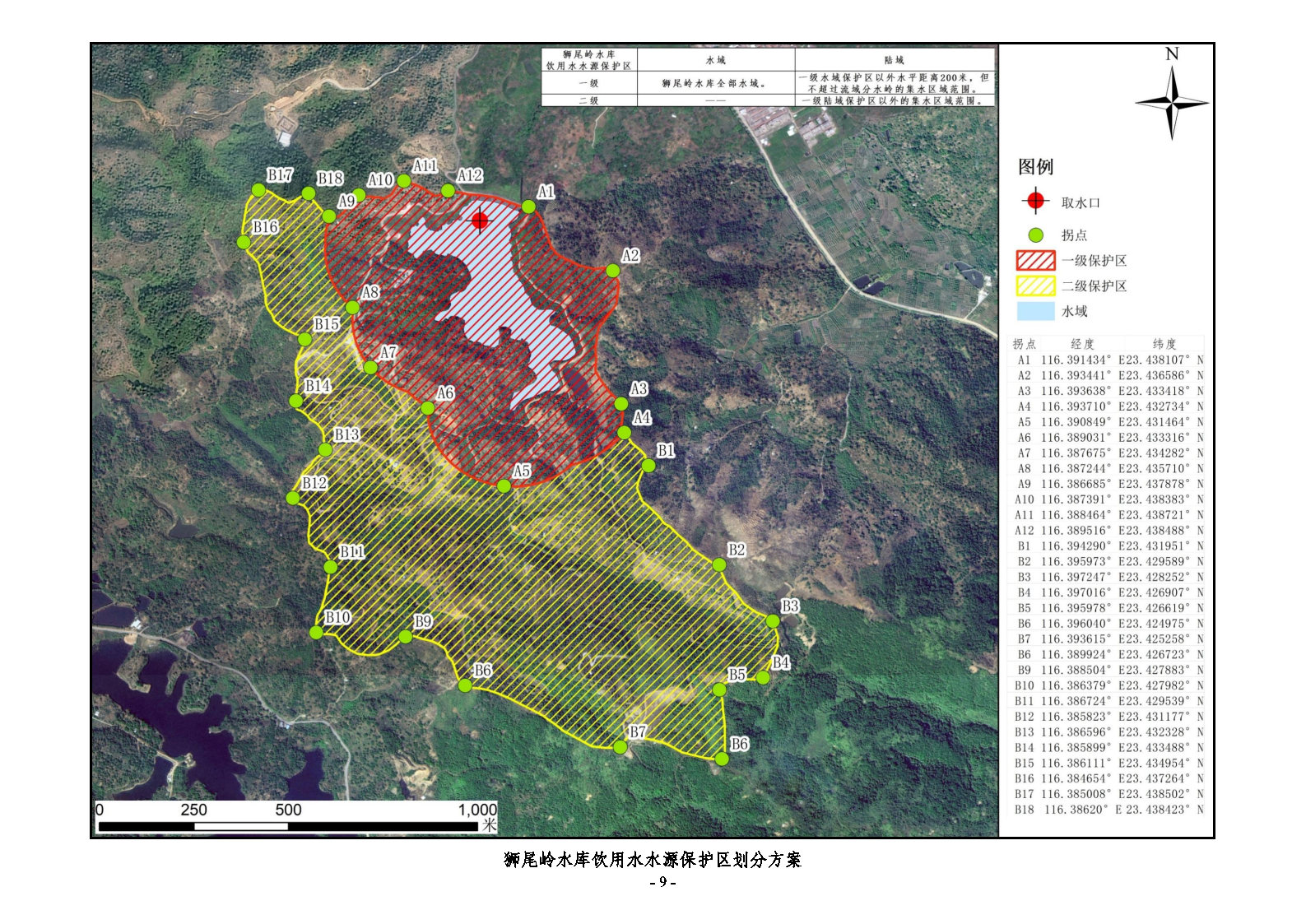Click the 水域 column header in top table
The image size is (1306, 924).
tap(716, 60)
